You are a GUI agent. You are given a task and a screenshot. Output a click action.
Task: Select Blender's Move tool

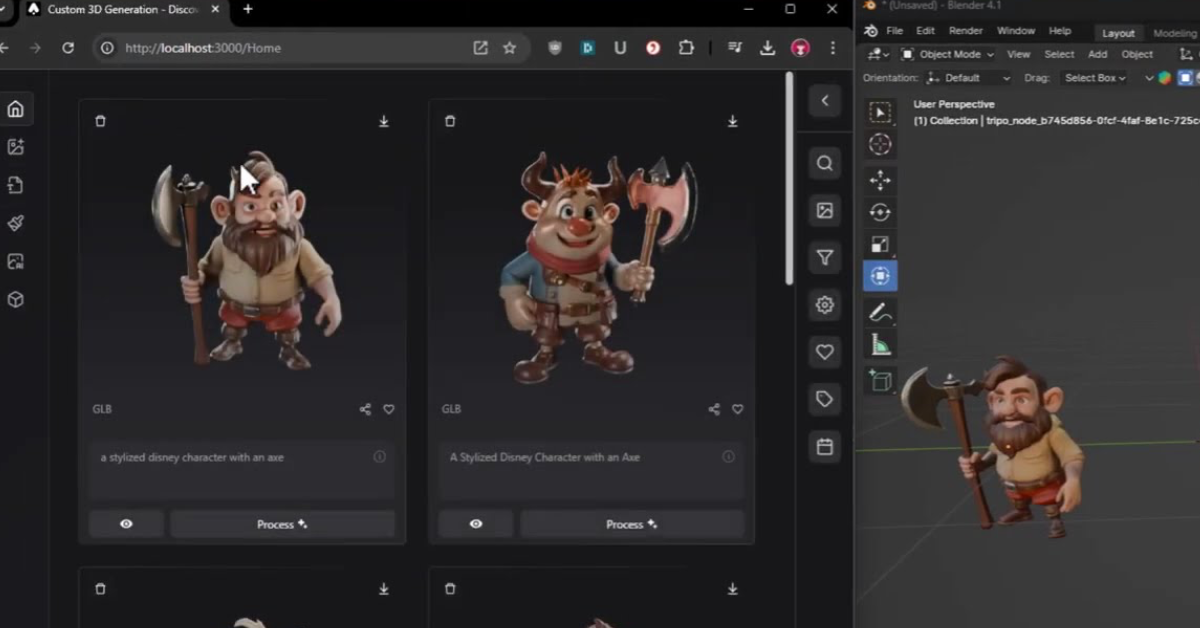point(879,179)
